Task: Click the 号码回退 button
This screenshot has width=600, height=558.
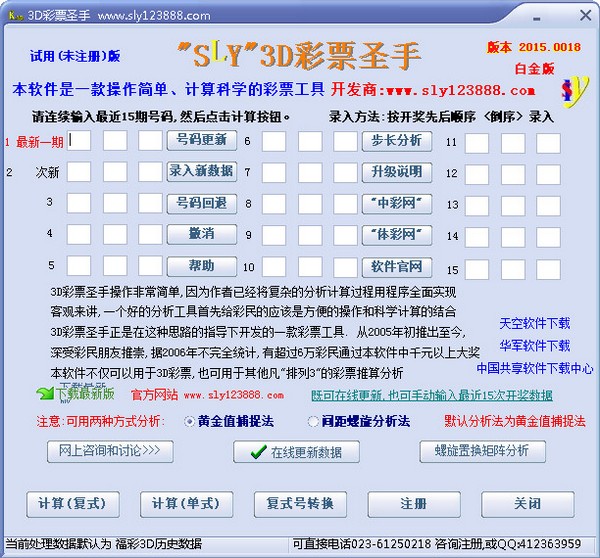Action: [202, 204]
